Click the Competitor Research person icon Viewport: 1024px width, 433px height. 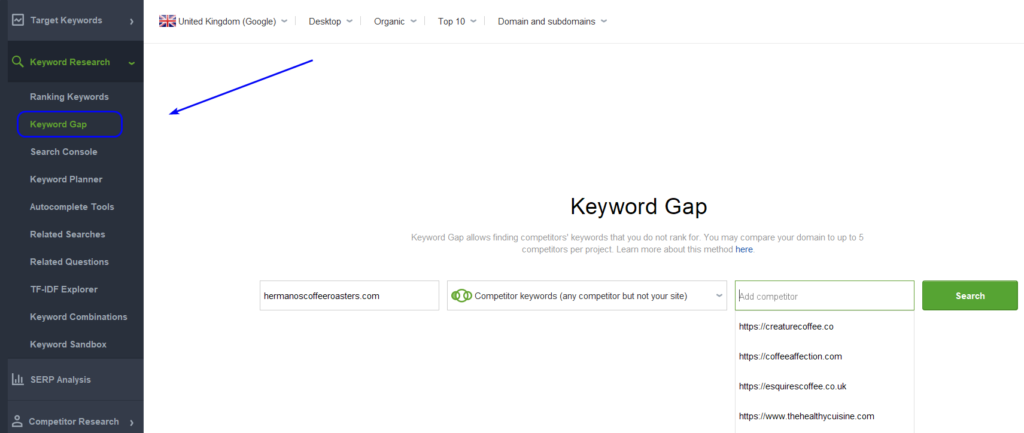coord(18,421)
